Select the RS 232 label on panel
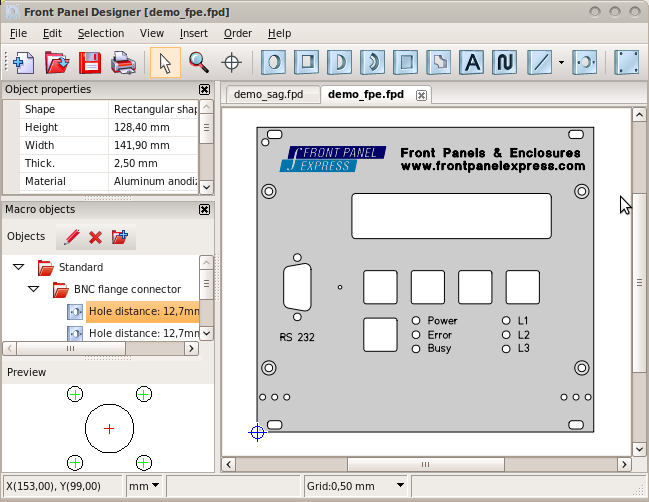Viewport: 649px width, 502px height. click(x=297, y=337)
